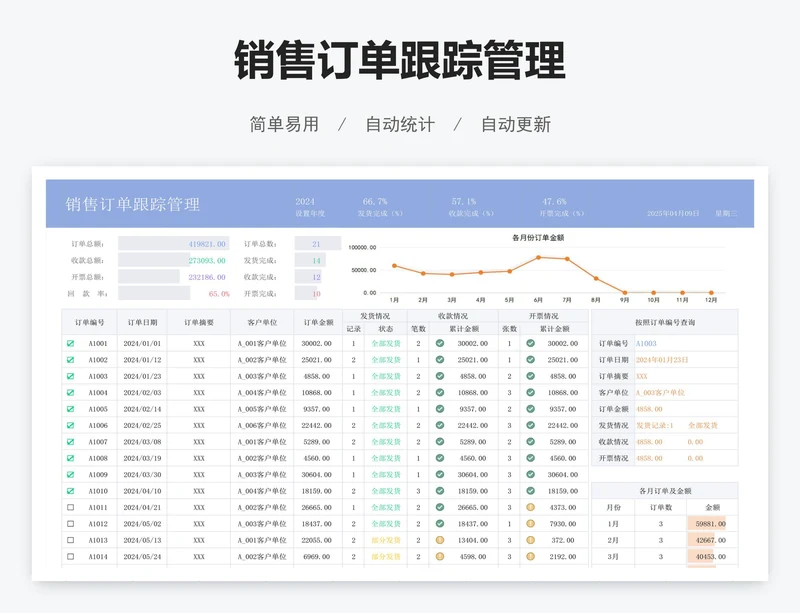
Task: Click the 57.1% 收款完成 value in the banner
Action: (x=463, y=202)
